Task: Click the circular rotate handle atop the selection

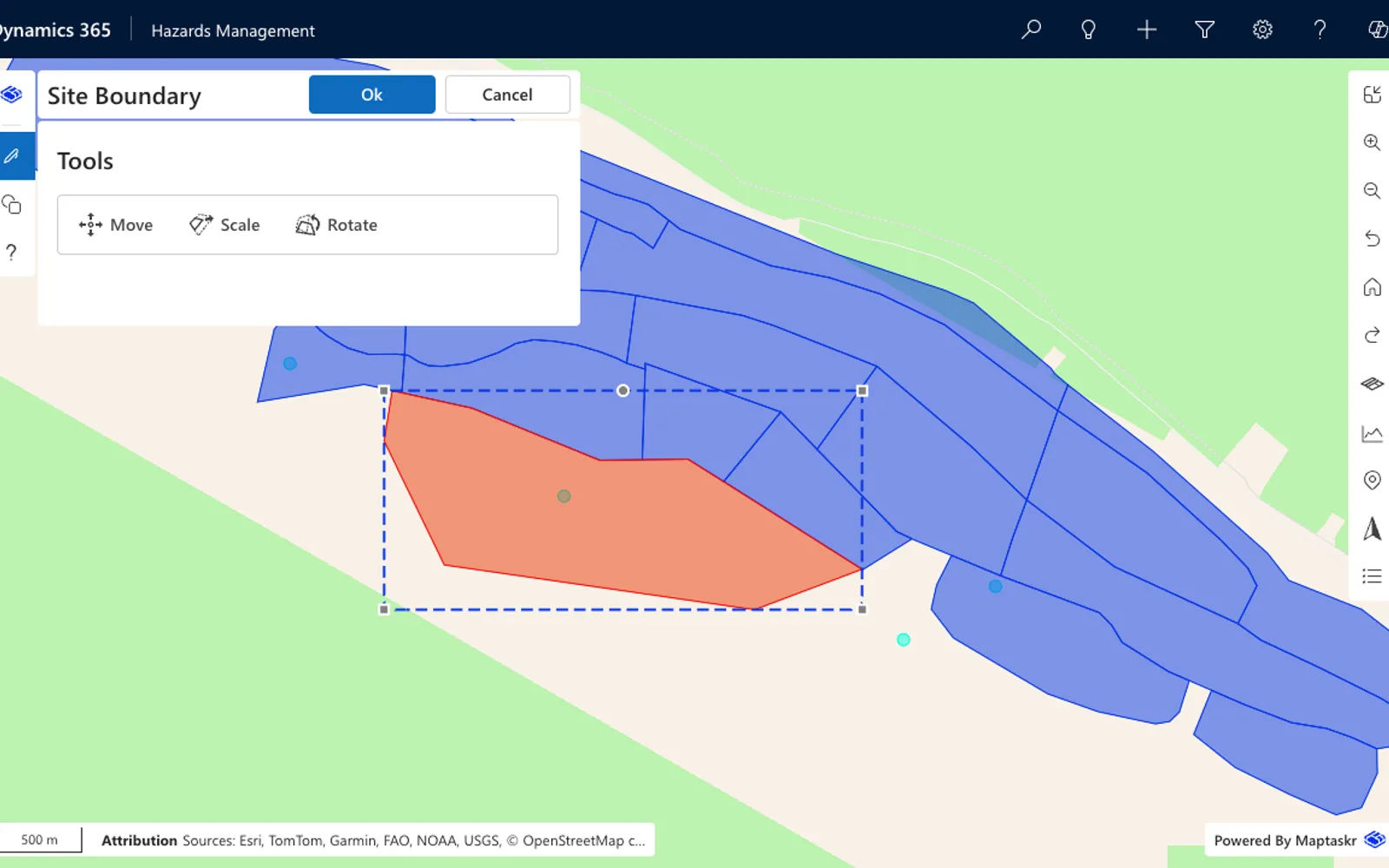Action: pyautogui.click(x=622, y=391)
